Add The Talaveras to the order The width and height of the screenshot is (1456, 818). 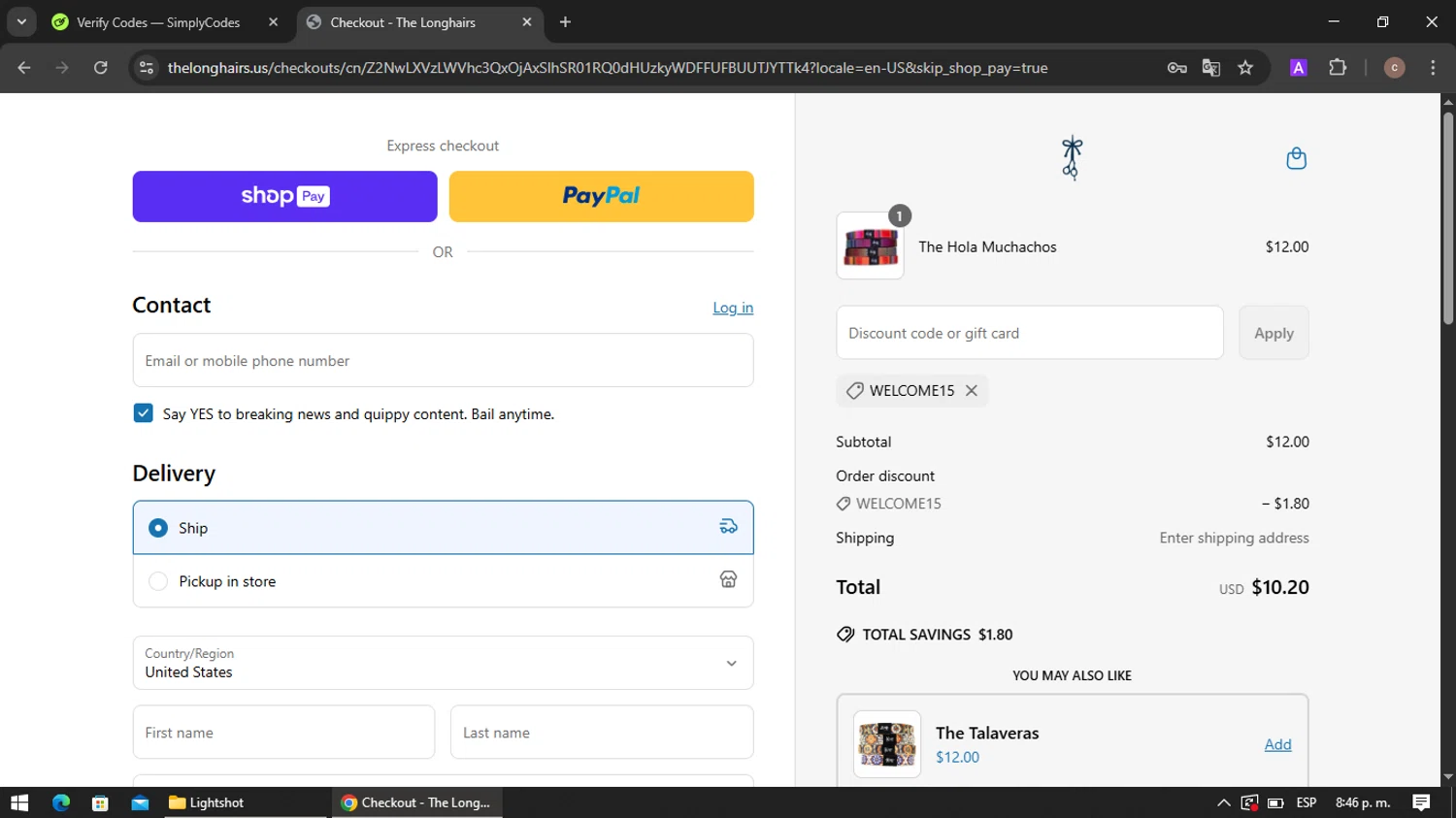click(x=1277, y=744)
